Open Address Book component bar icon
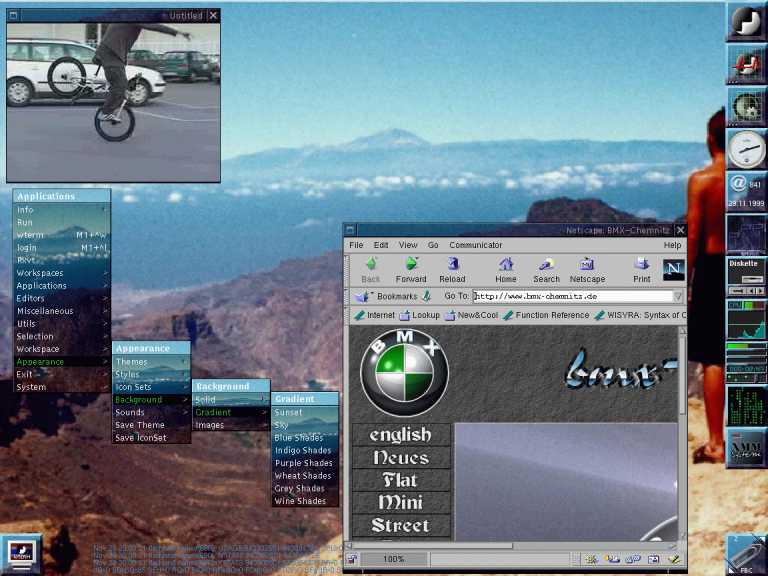This screenshot has height=576, width=768. (653, 559)
